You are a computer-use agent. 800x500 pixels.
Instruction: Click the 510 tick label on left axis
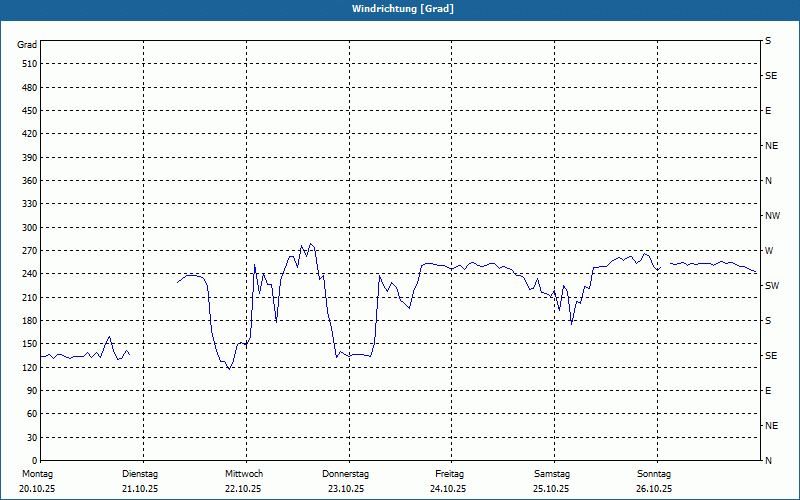coord(30,64)
